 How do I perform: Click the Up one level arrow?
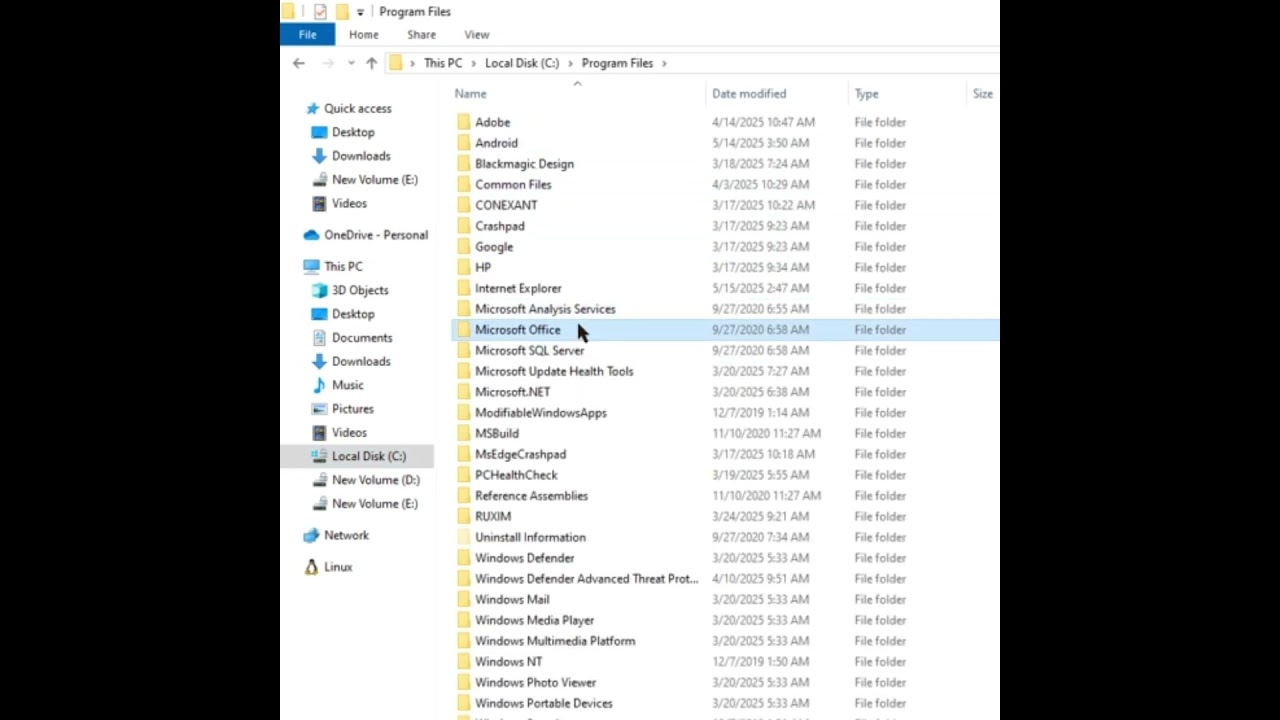pyautogui.click(x=371, y=63)
